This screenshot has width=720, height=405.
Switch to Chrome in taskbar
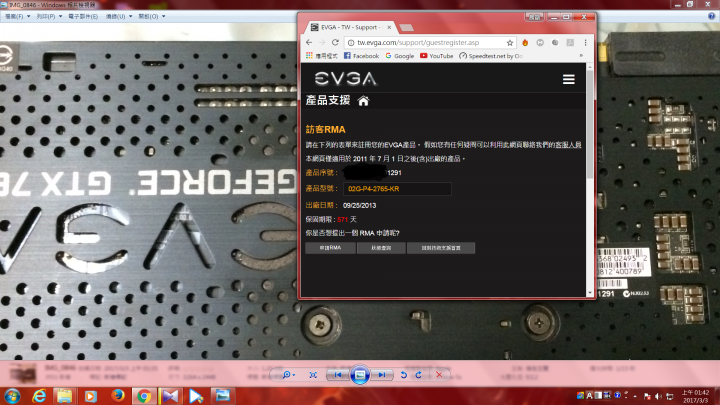144,396
